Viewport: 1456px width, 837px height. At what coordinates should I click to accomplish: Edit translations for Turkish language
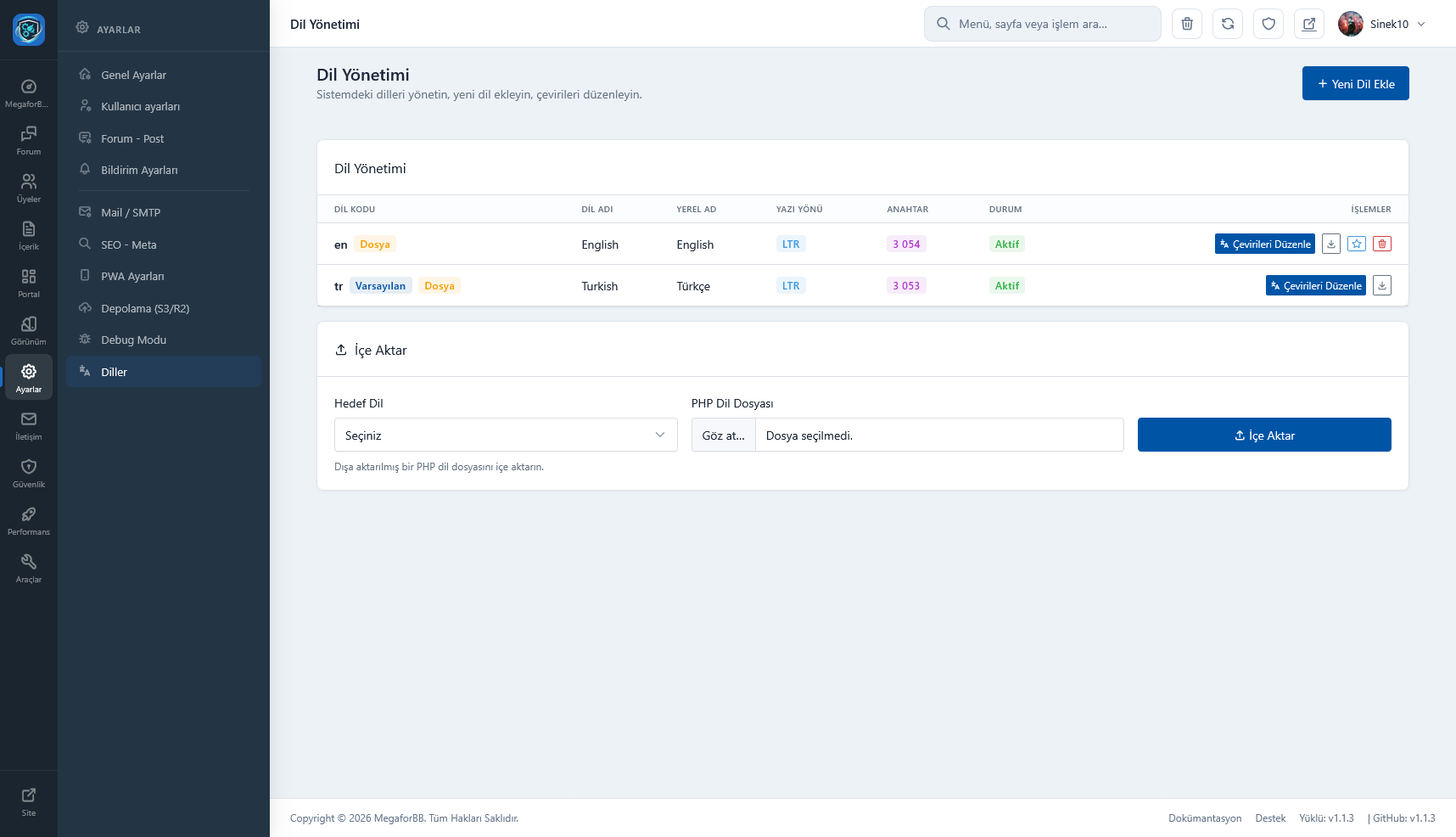[x=1315, y=286]
